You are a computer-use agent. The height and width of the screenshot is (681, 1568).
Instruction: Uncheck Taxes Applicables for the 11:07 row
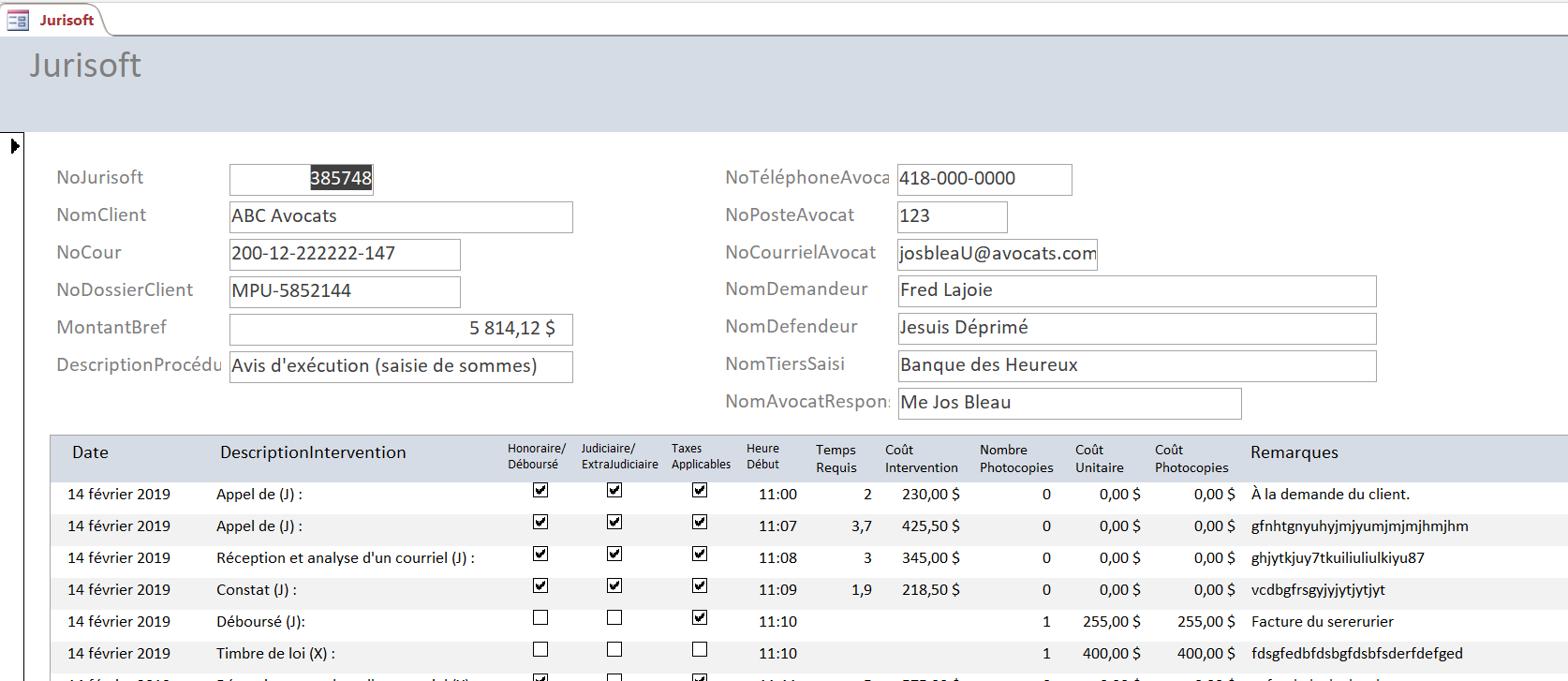coord(700,522)
